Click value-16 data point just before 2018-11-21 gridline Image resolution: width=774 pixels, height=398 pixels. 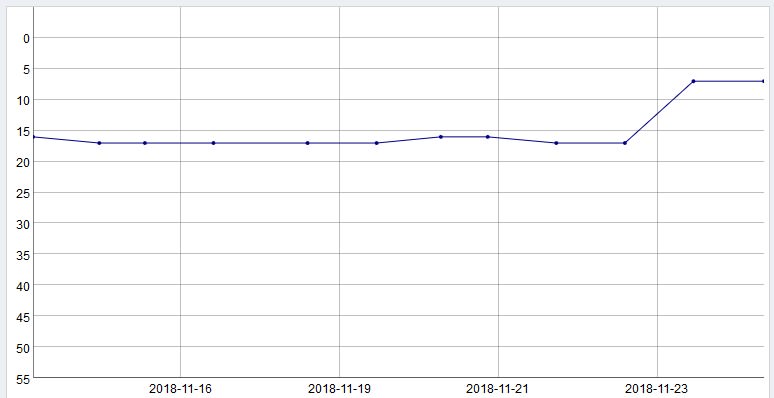487,137
